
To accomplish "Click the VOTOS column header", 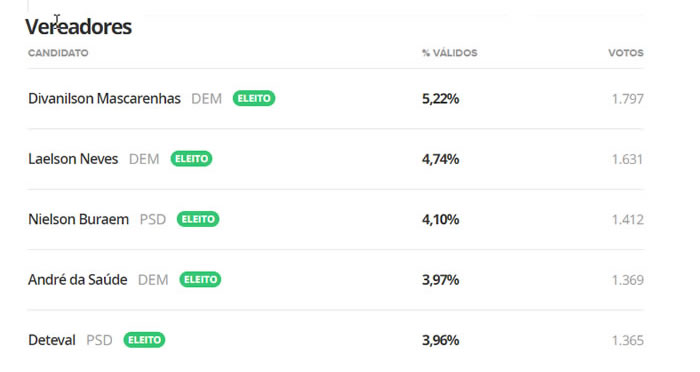I will point(625,53).
